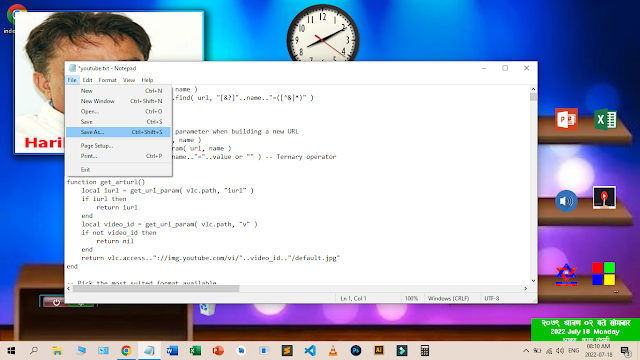Choose New from the File menu
This screenshot has width=640, height=360.
pos(118,91)
